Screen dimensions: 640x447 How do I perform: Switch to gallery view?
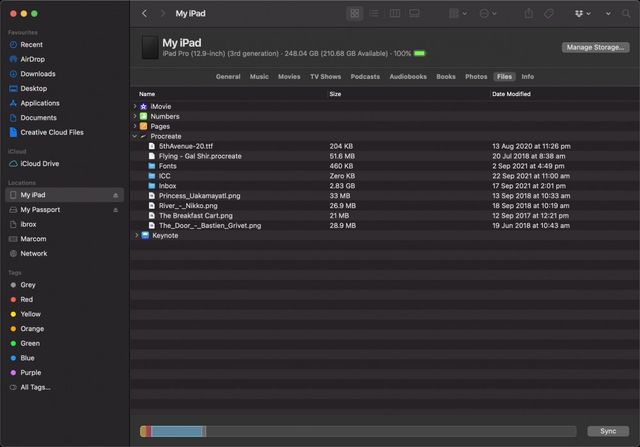pos(414,13)
